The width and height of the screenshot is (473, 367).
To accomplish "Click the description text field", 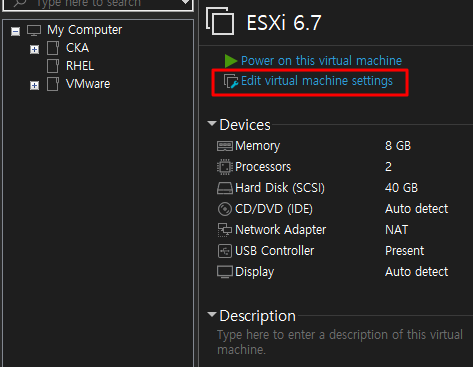I will pos(340,342).
